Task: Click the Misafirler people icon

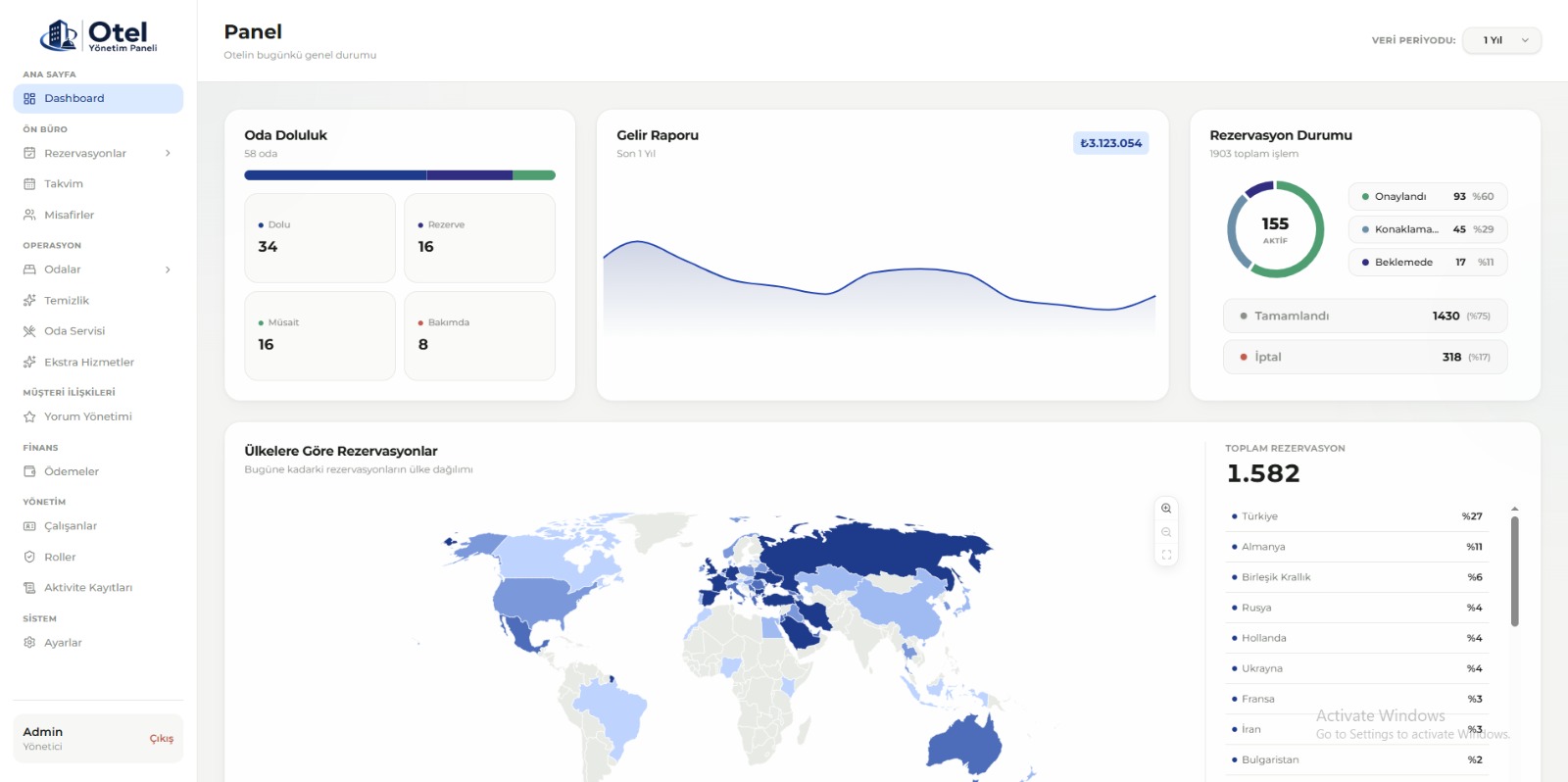Action: click(x=29, y=216)
